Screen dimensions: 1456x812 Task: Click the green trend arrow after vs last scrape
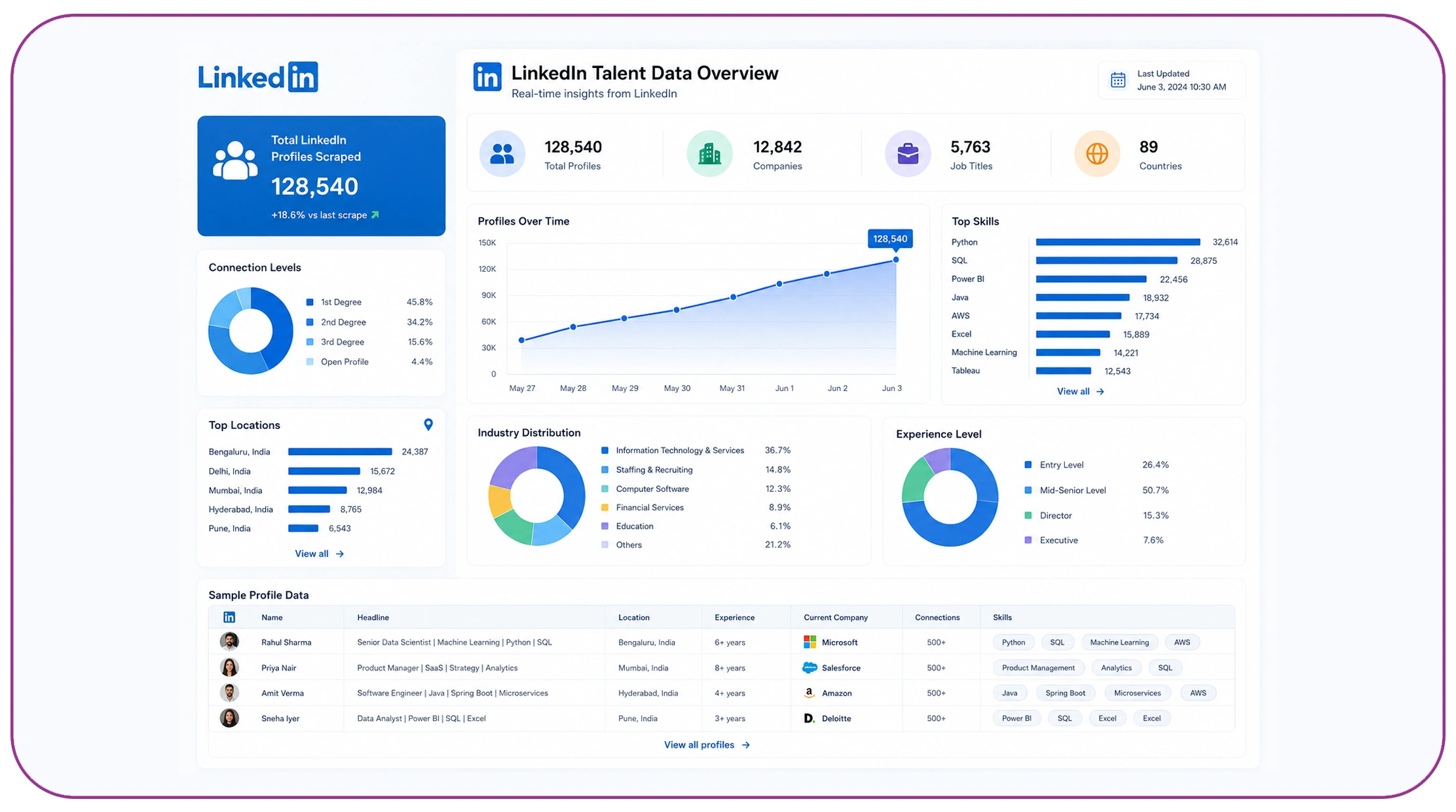pyautogui.click(x=375, y=215)
